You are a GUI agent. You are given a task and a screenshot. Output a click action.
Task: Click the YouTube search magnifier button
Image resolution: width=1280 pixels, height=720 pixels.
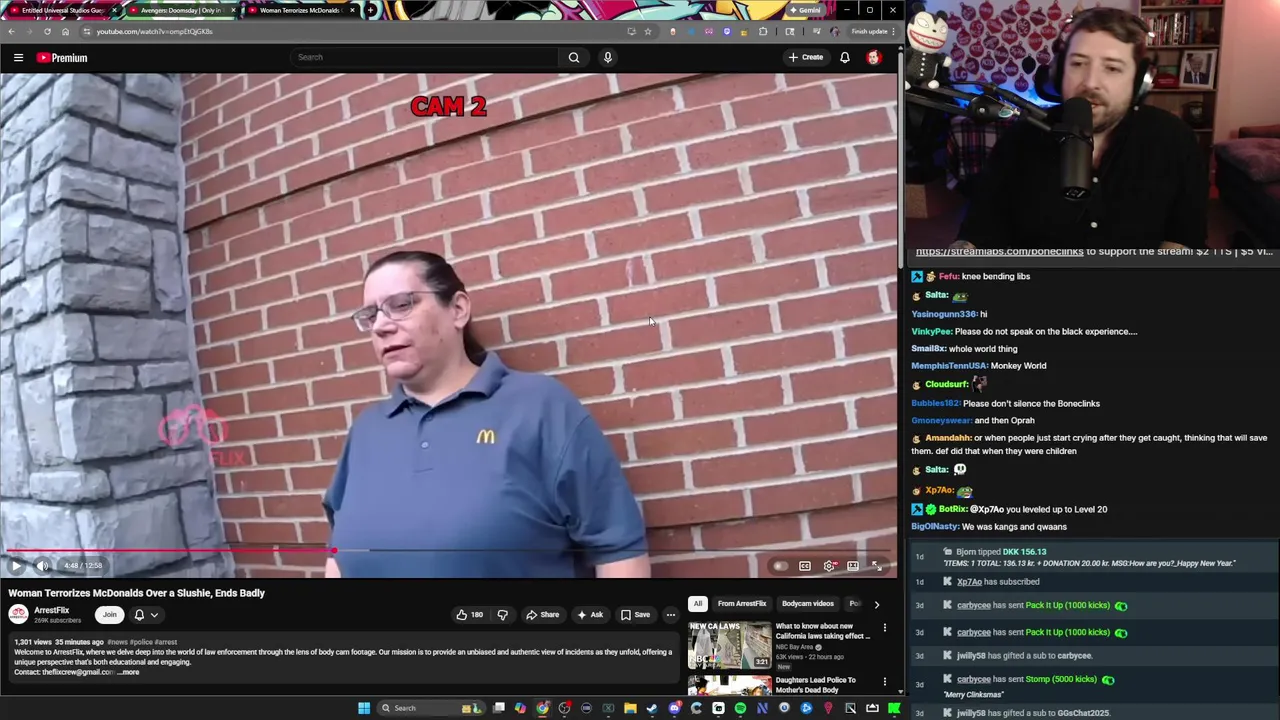574,57
